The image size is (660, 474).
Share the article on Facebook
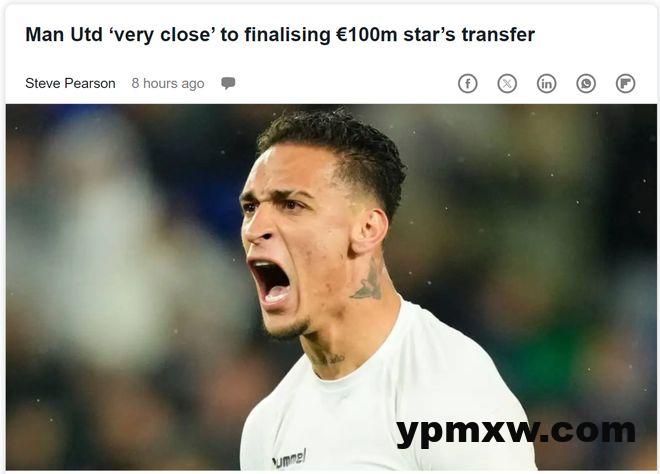click(468, 83)
